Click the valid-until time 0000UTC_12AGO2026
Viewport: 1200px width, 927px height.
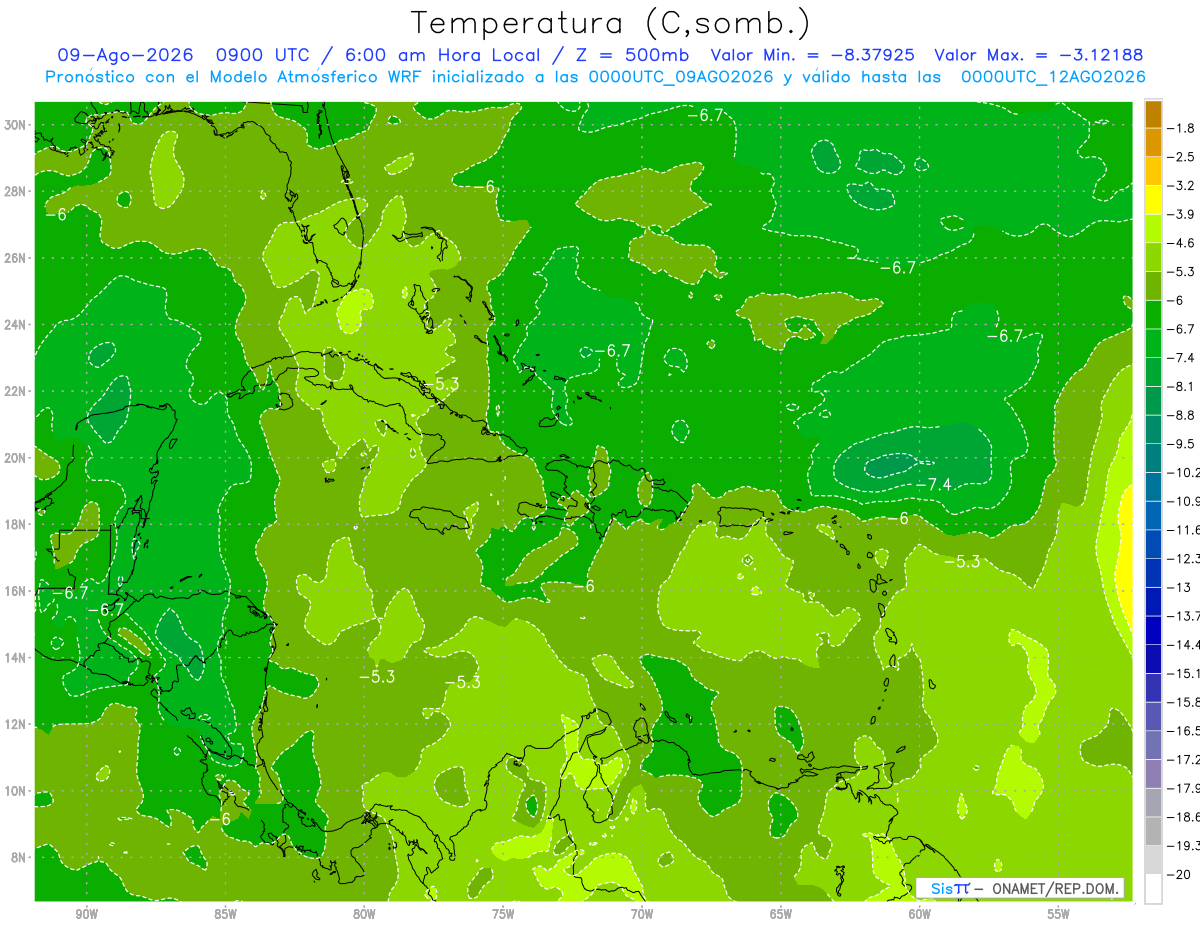click(1053, 77)
